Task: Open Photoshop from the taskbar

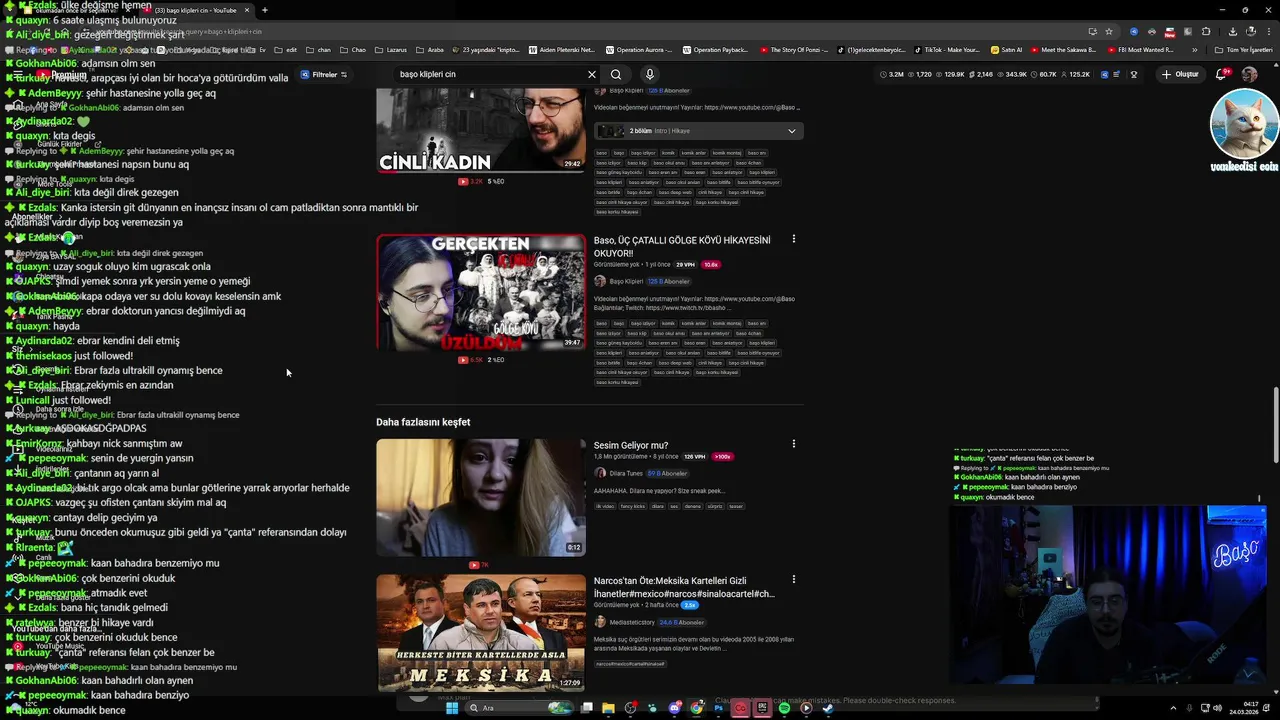Action: pos(718,708)
